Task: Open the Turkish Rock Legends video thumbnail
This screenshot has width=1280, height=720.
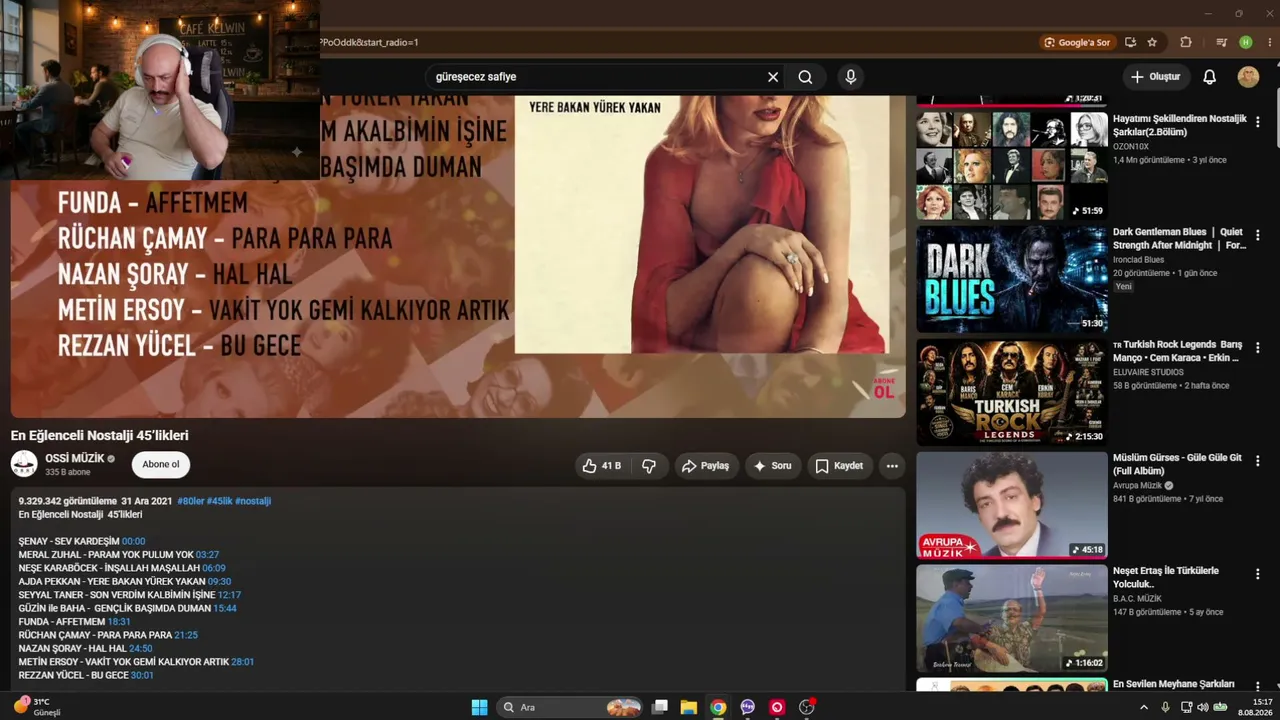Action: click(x=1012, y=392)
